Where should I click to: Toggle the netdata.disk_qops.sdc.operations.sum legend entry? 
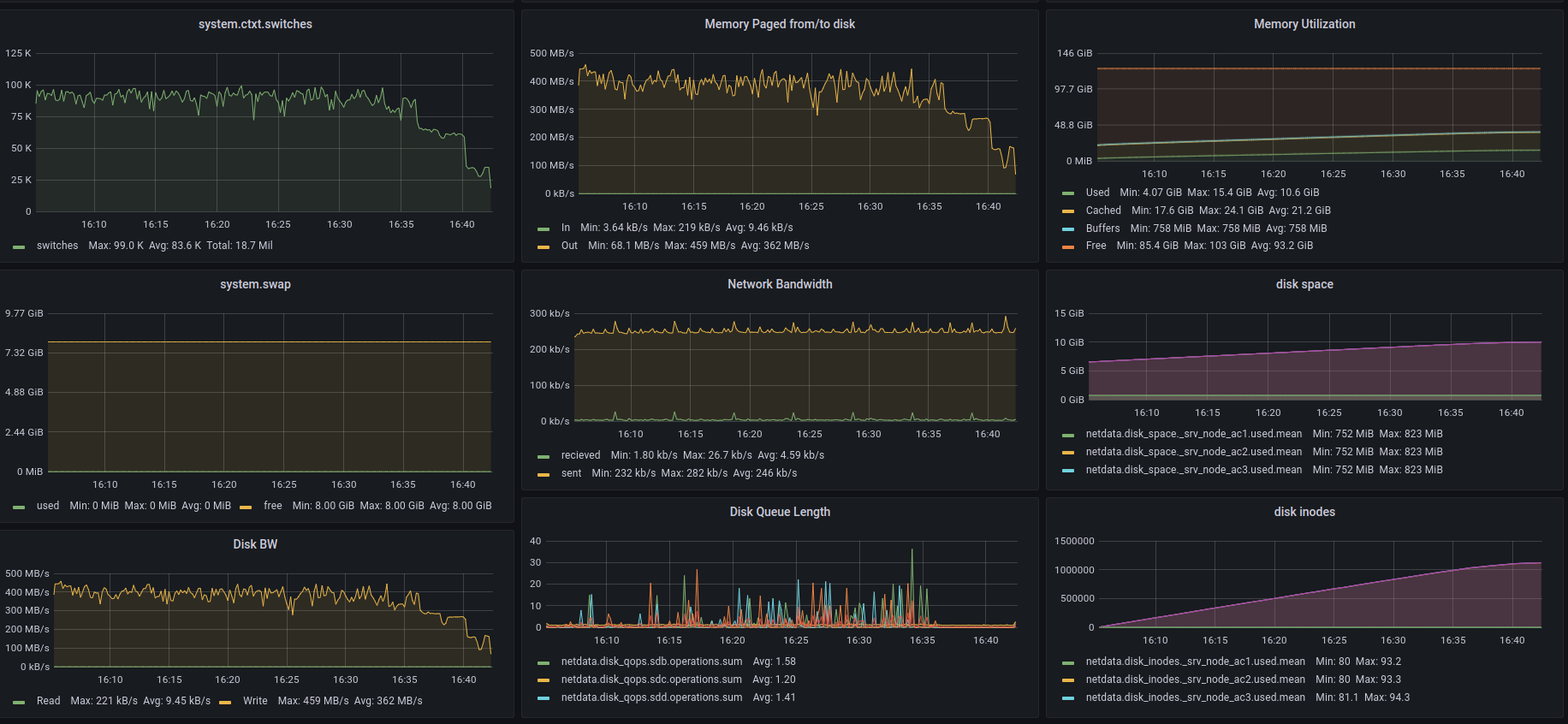point(651,679)
